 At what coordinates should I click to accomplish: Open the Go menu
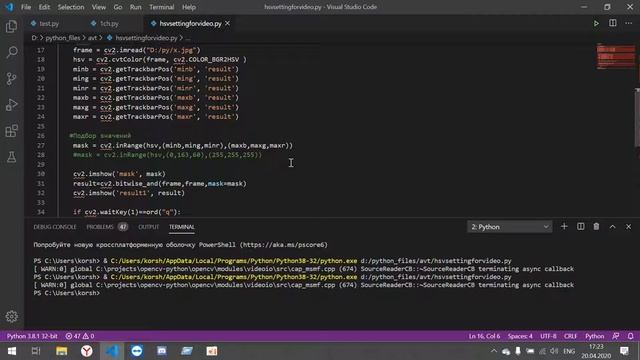coord(118,7)
